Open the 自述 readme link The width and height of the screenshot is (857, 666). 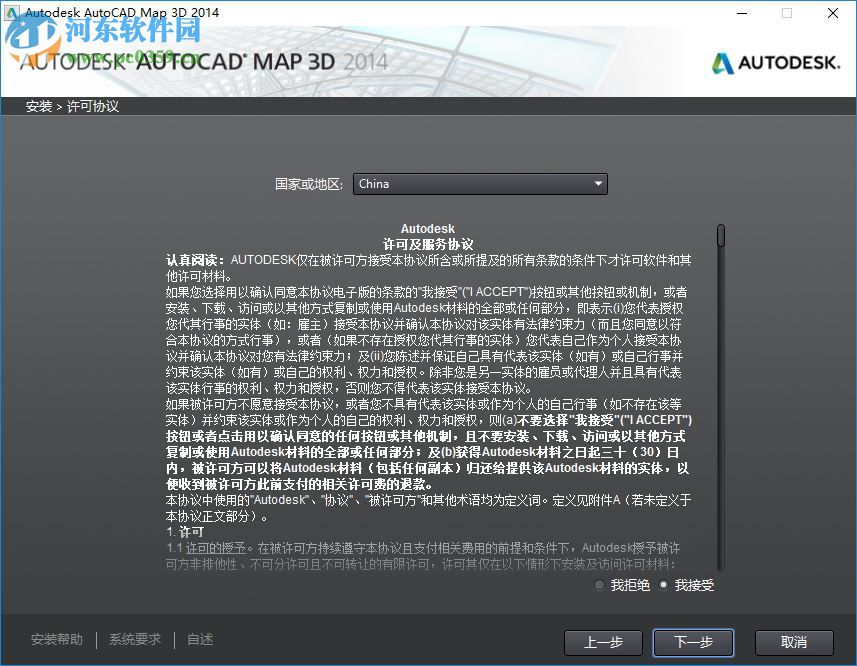click(199, 639)
